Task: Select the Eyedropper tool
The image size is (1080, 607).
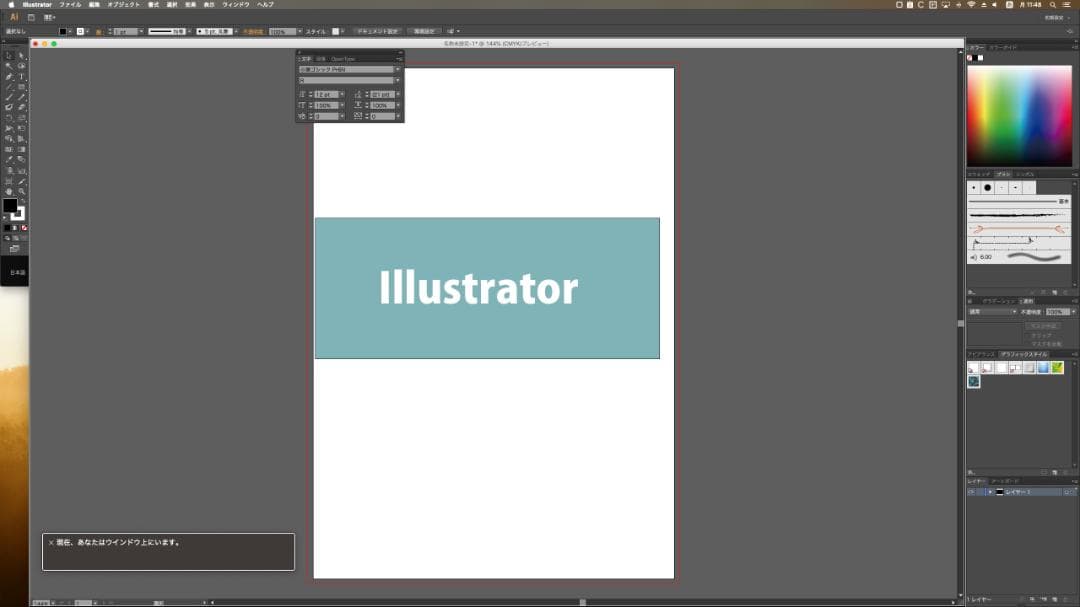Action: point(9,160)
